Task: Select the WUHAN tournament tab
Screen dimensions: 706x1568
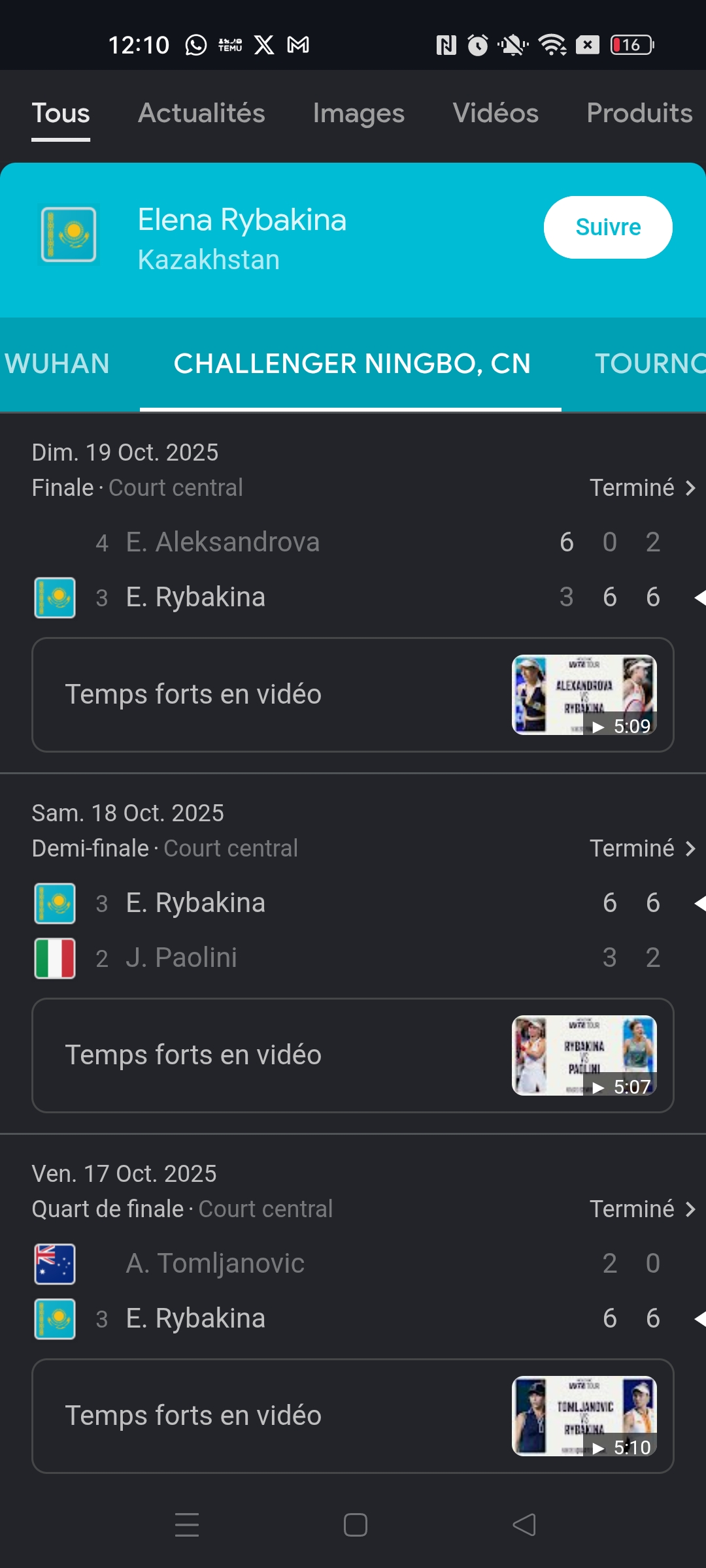Action: (58, 364)
